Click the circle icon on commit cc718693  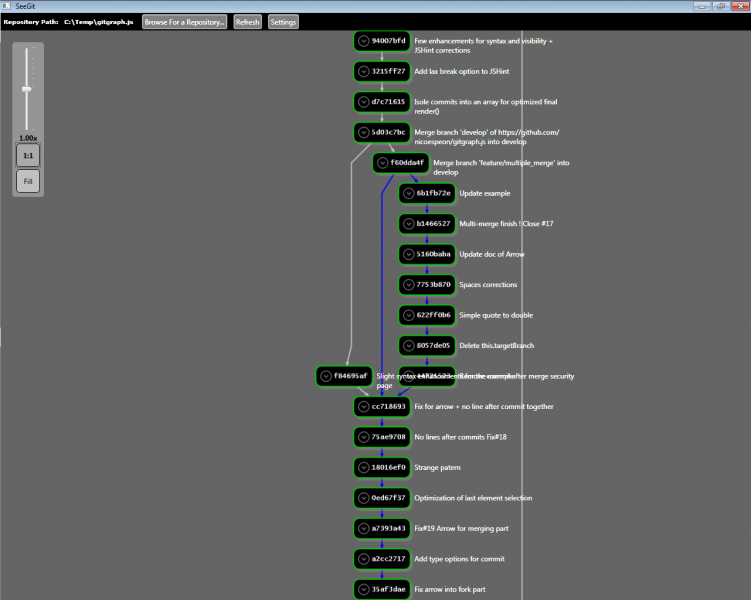coord(364,407)
